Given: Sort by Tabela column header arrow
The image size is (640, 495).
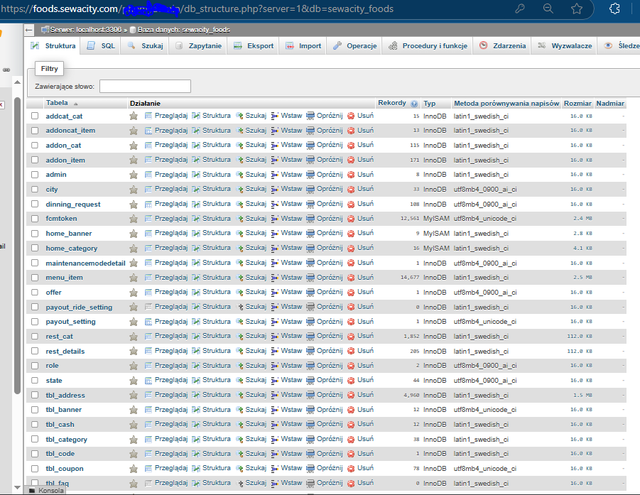Looking at the screenshot, I should (x=76, y=104).
